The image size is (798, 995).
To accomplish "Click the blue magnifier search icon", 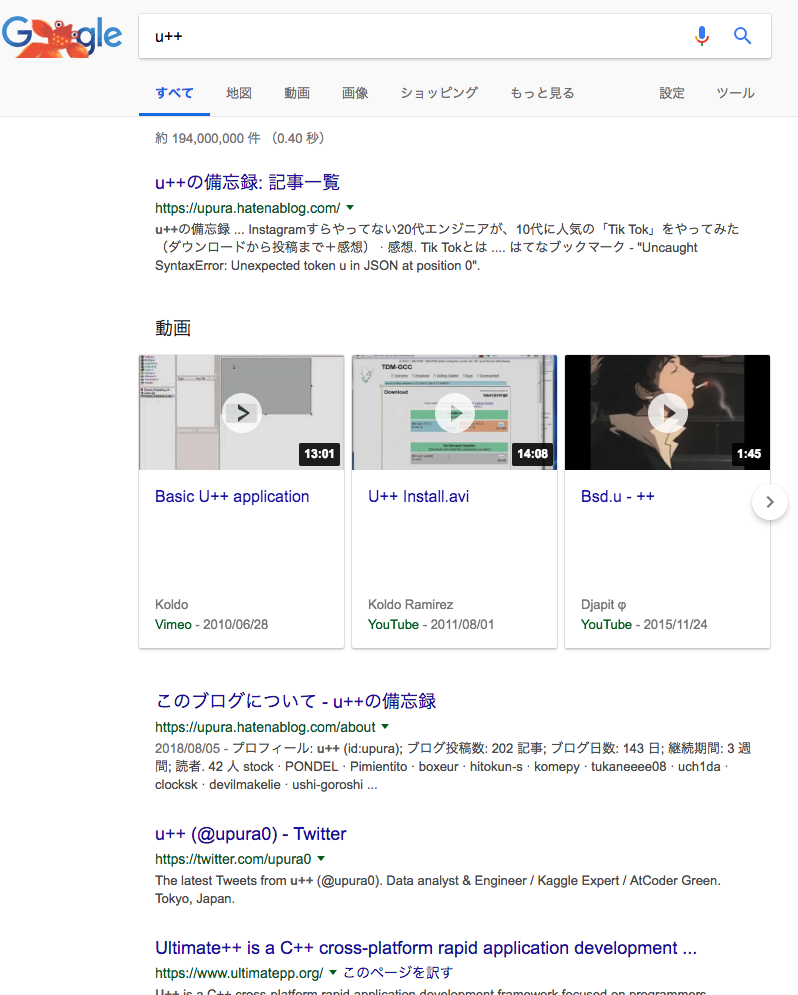I will coord(742,36).
